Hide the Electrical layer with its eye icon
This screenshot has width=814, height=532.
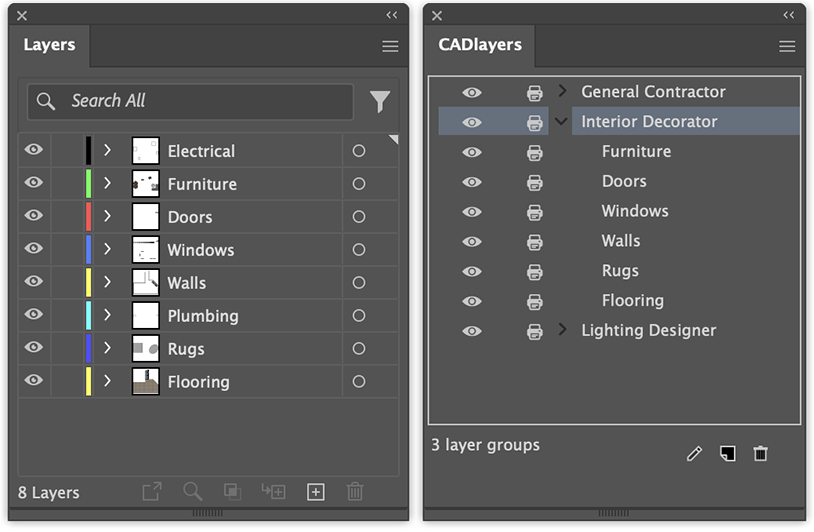(x=34, y=150)
